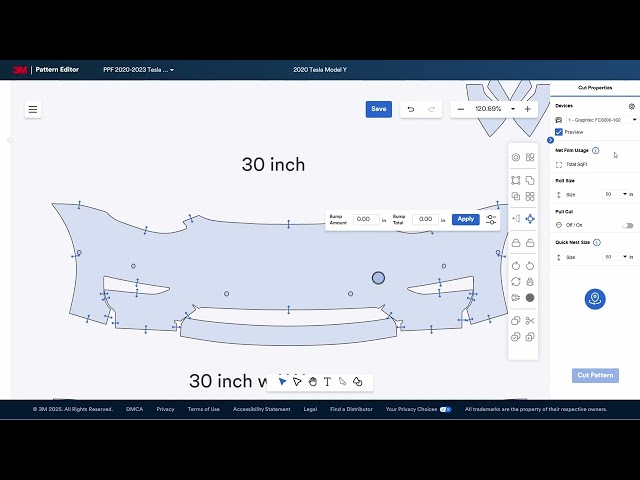Open the Quick Nest Size dropdown
The height and width of the screenshot is (480, 640).
coord(615,257)
